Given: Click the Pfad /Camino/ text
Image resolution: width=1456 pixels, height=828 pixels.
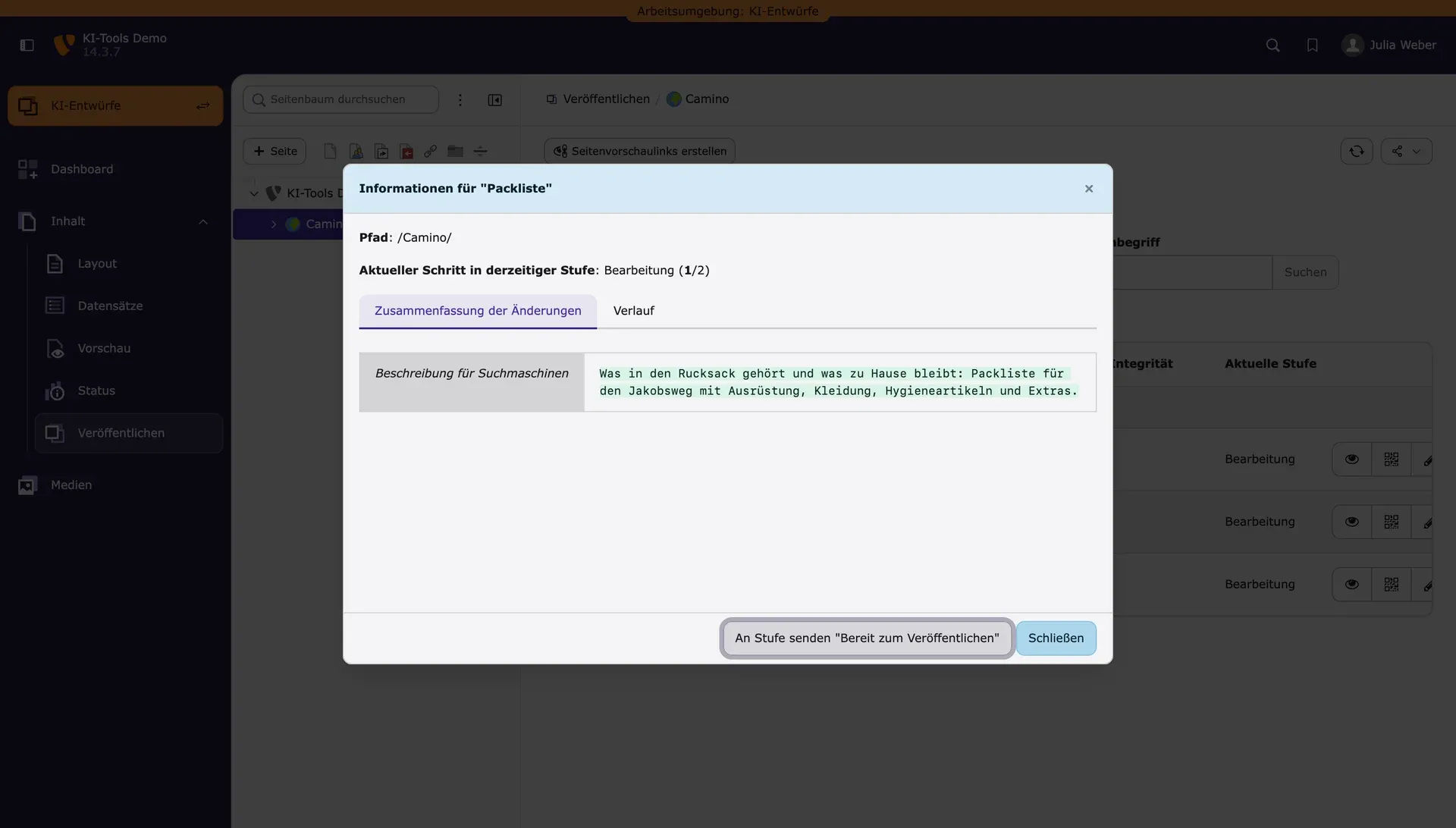Looking at the screenshot, I should [405, 238].
